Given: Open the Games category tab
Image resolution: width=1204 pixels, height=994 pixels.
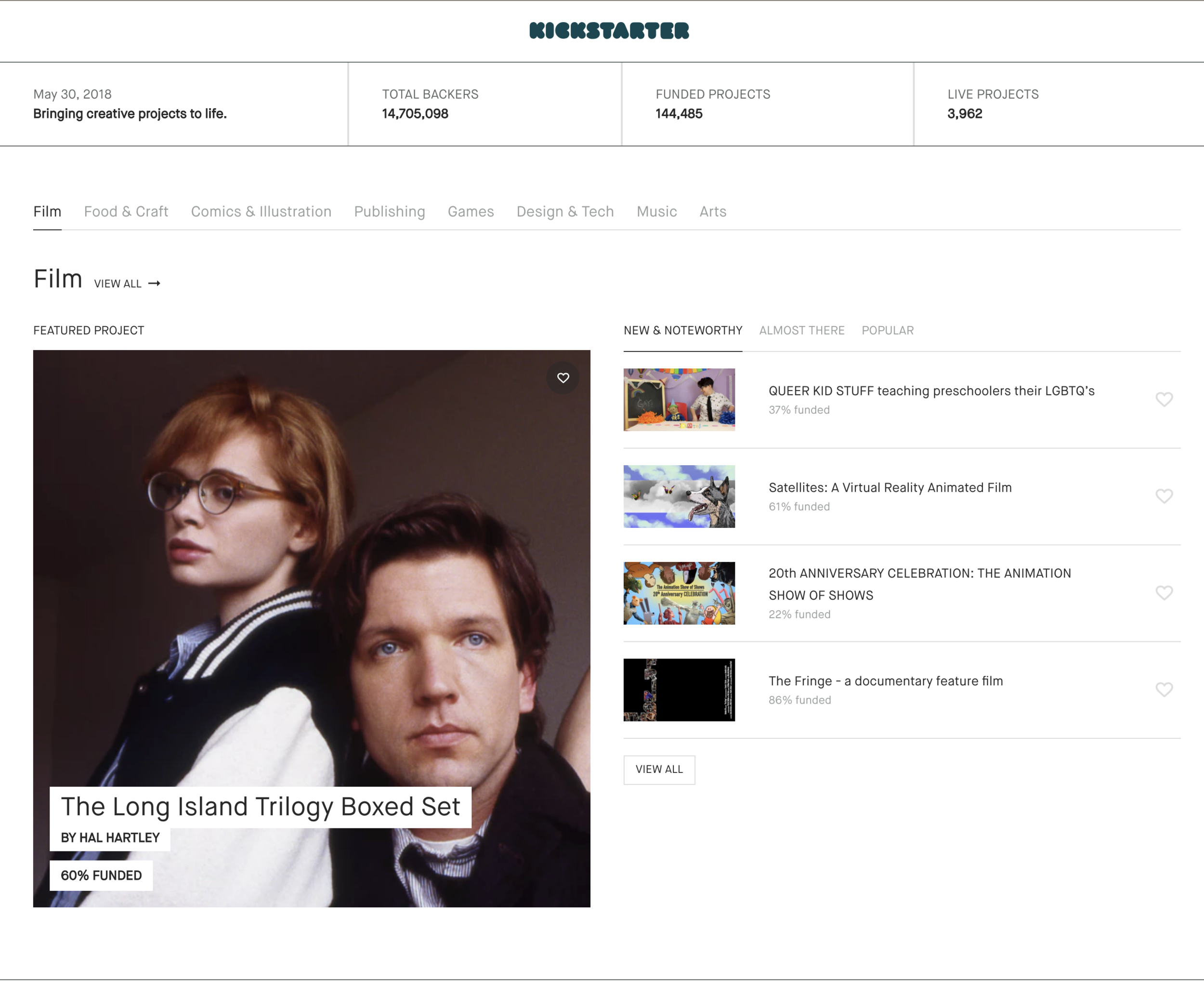Looking at the screenshot, I should point(471,212).
